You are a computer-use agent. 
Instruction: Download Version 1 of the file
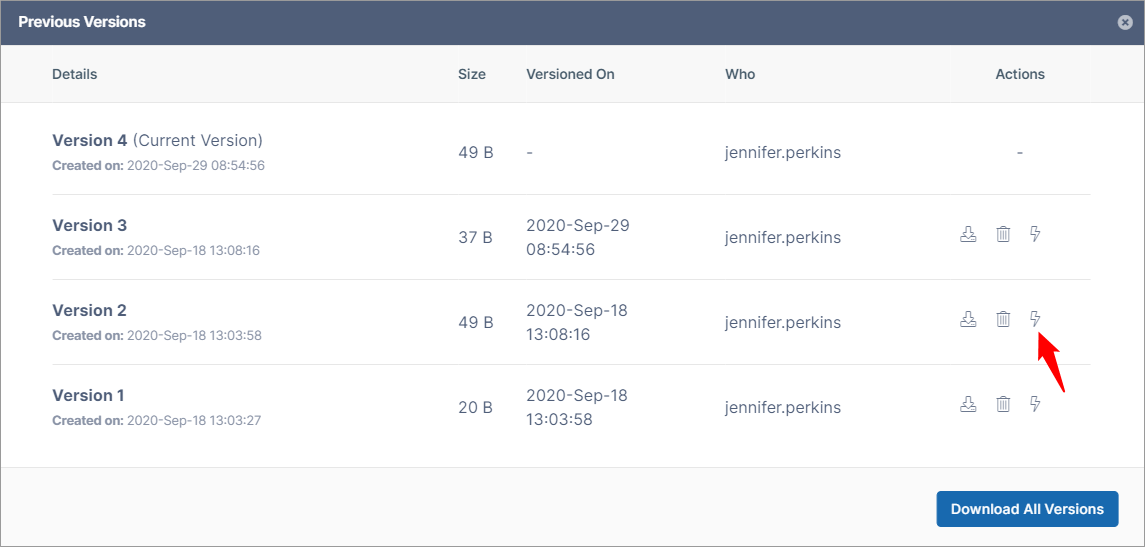[968, 404]
